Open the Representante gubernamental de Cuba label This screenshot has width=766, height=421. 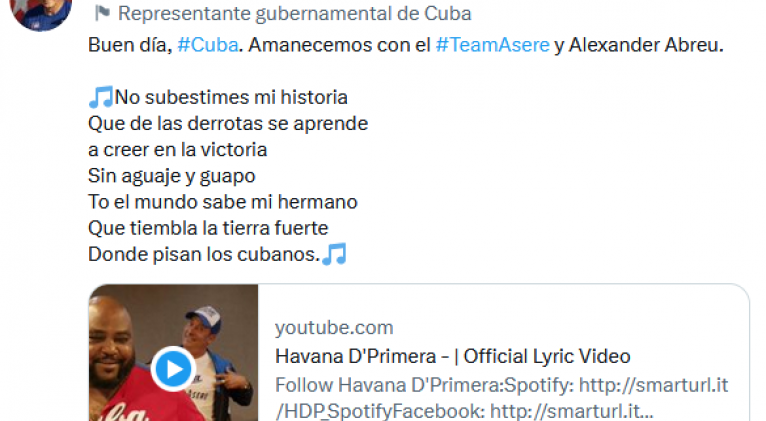295,14
